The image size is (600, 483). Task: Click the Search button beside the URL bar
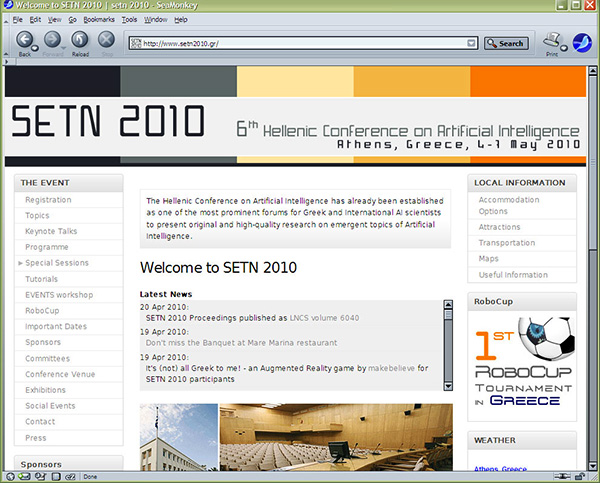(505, 43)
